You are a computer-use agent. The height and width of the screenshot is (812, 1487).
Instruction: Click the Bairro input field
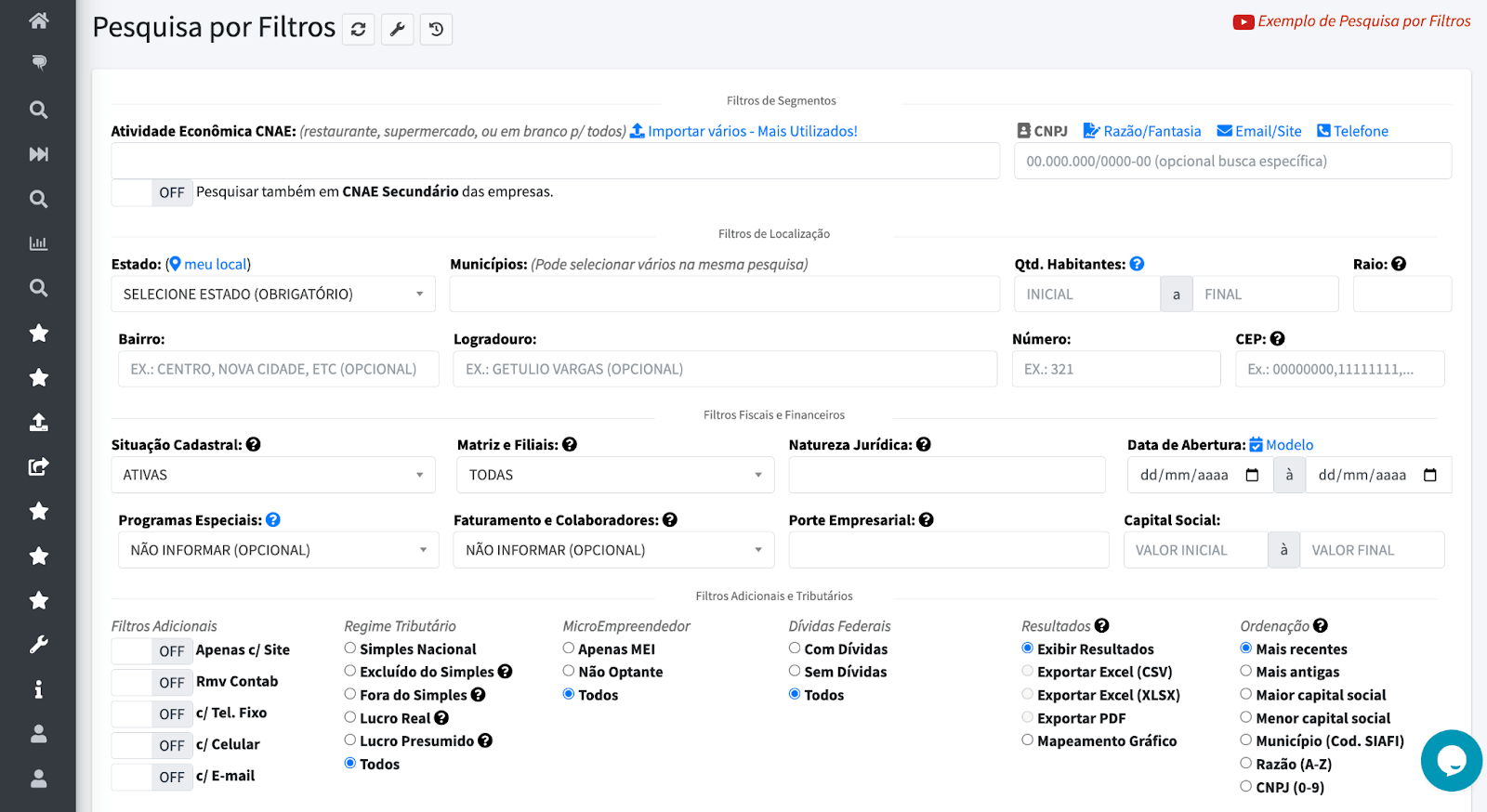pos(278,369)
